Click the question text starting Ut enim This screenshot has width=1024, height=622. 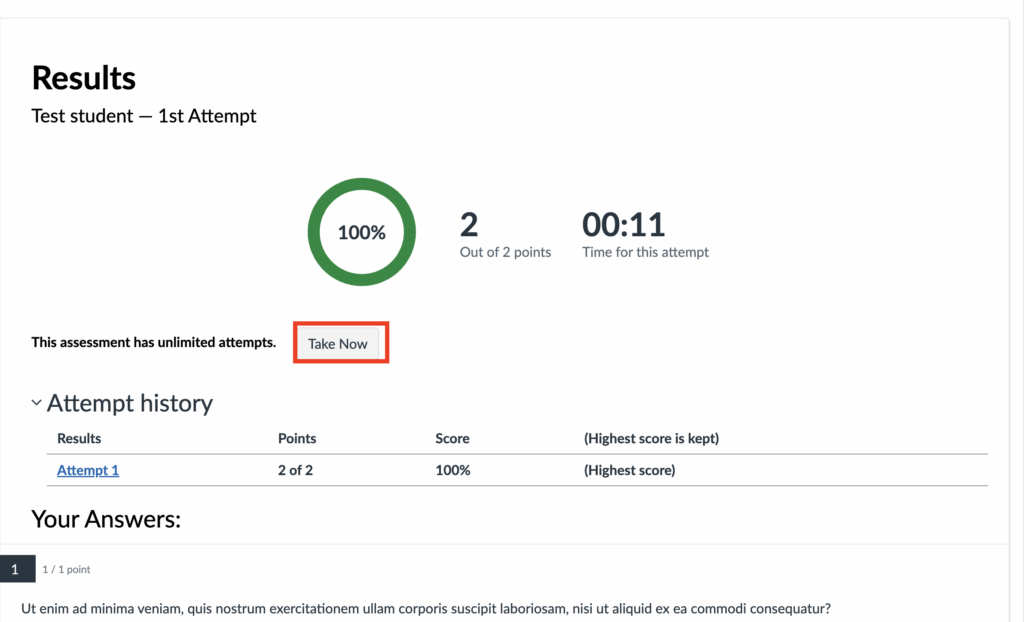pyautogui.click(x=426, y=608)
